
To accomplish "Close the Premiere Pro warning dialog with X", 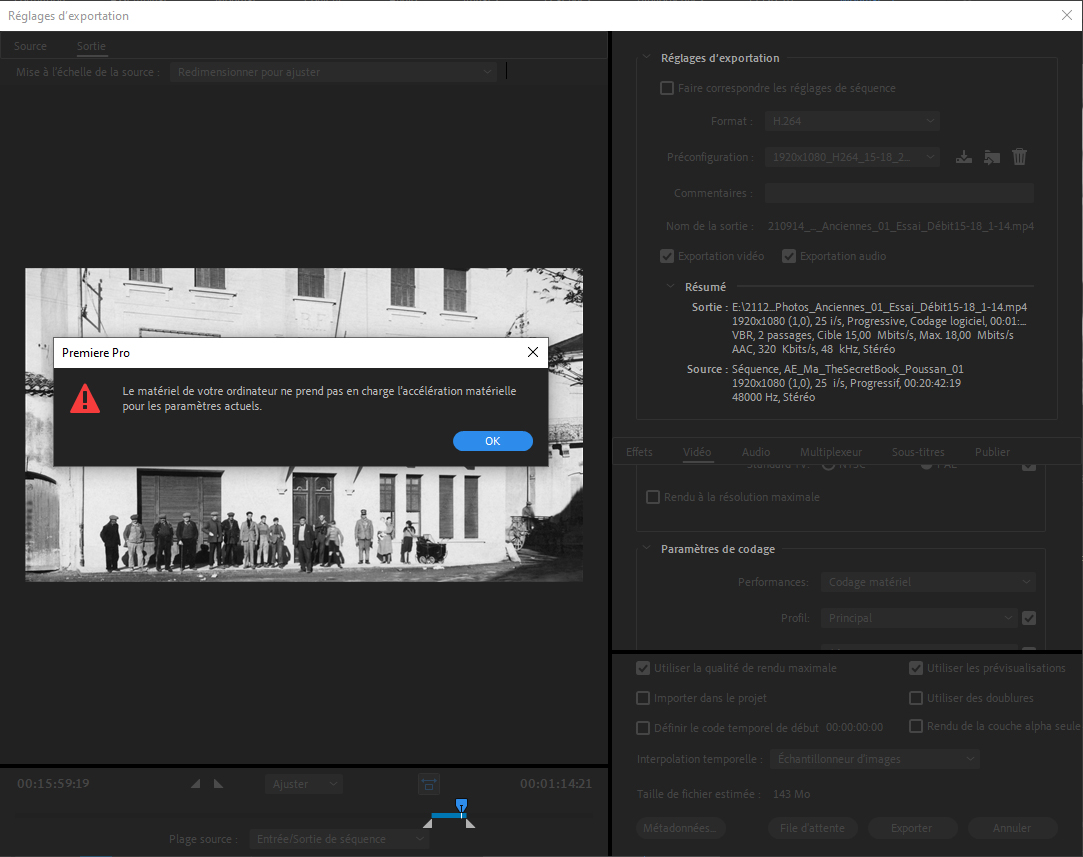I will (533, 352).
